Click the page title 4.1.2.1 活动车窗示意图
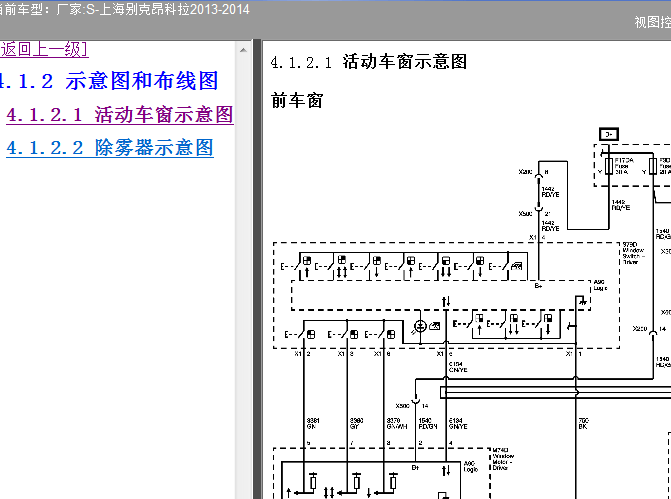Screen dimensions: 671x499 (x=368, y=62)
